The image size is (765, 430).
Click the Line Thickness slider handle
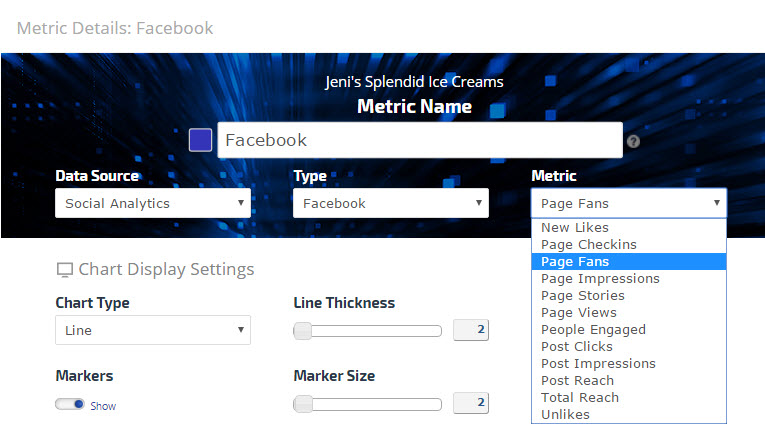pyautogui.click(x=303, y=331)
